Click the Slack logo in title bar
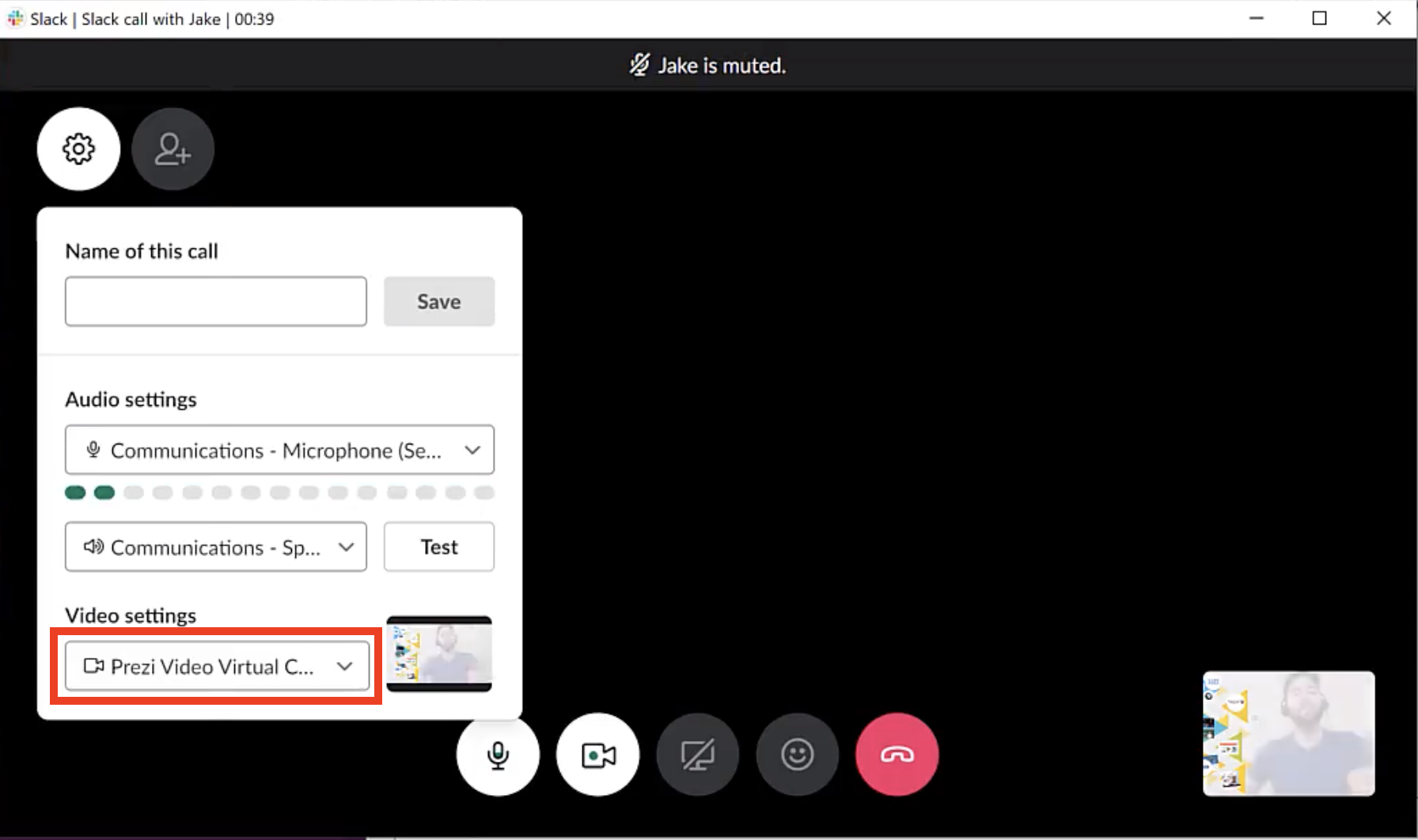Viewport: 1418px width, 840px height. 15,18
